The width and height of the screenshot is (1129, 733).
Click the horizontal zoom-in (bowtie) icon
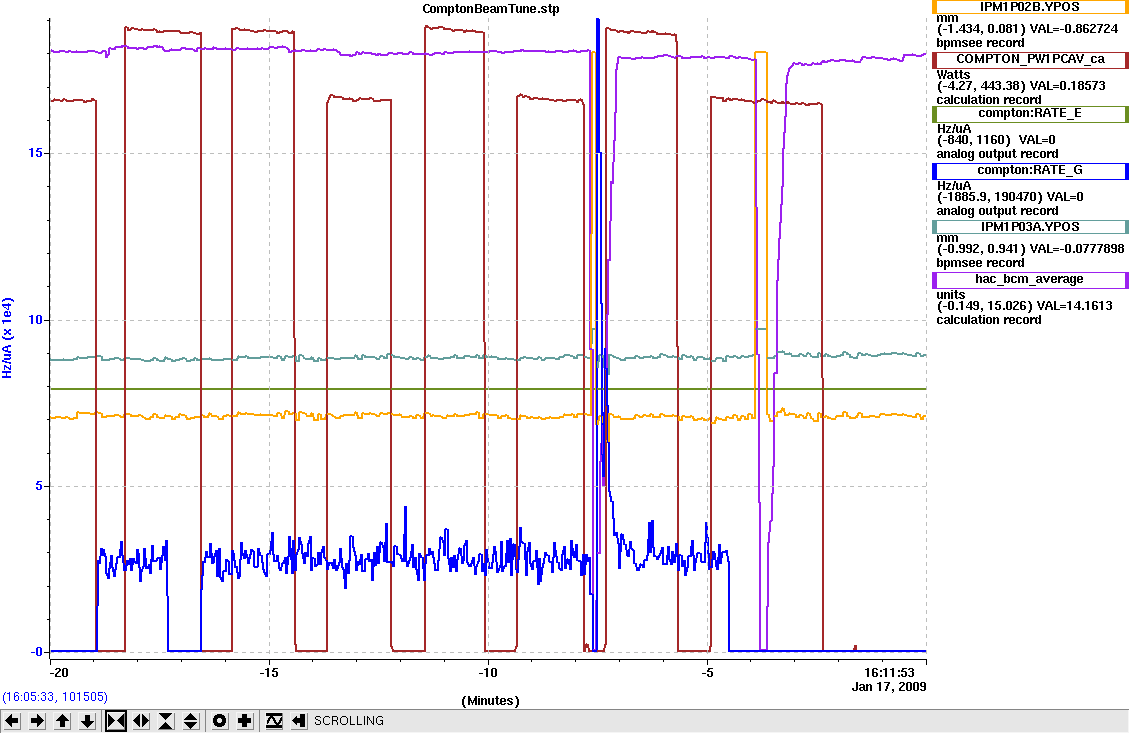116,721
